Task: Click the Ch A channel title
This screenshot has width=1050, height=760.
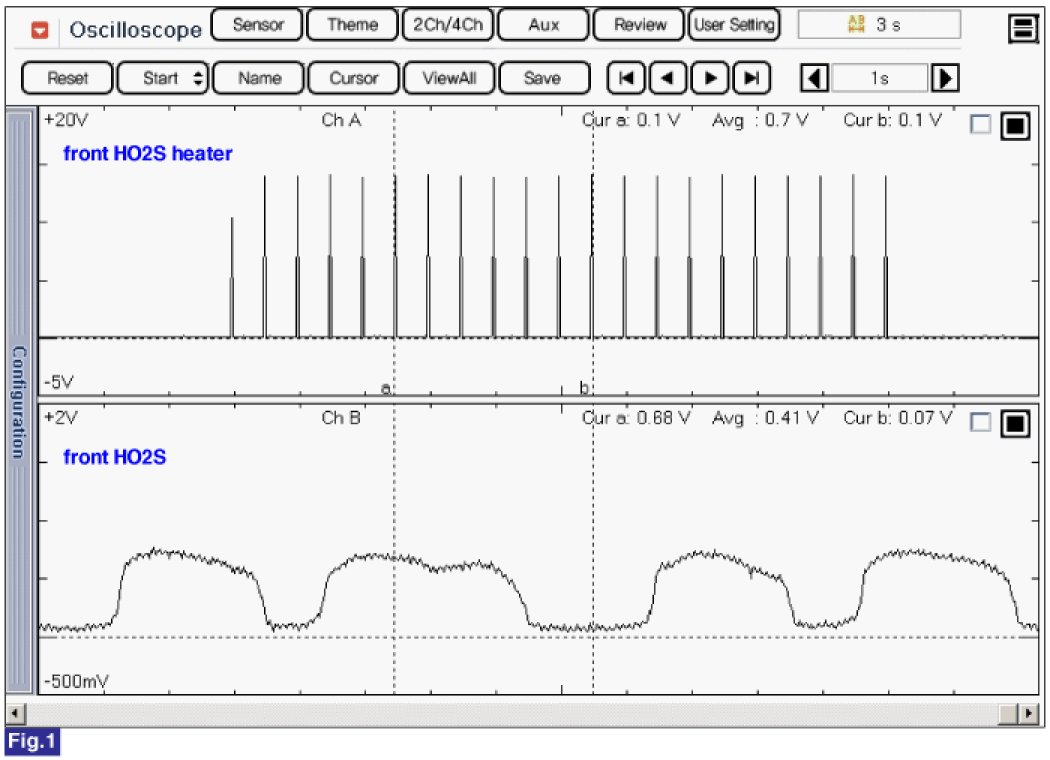Action: point(341,120)
